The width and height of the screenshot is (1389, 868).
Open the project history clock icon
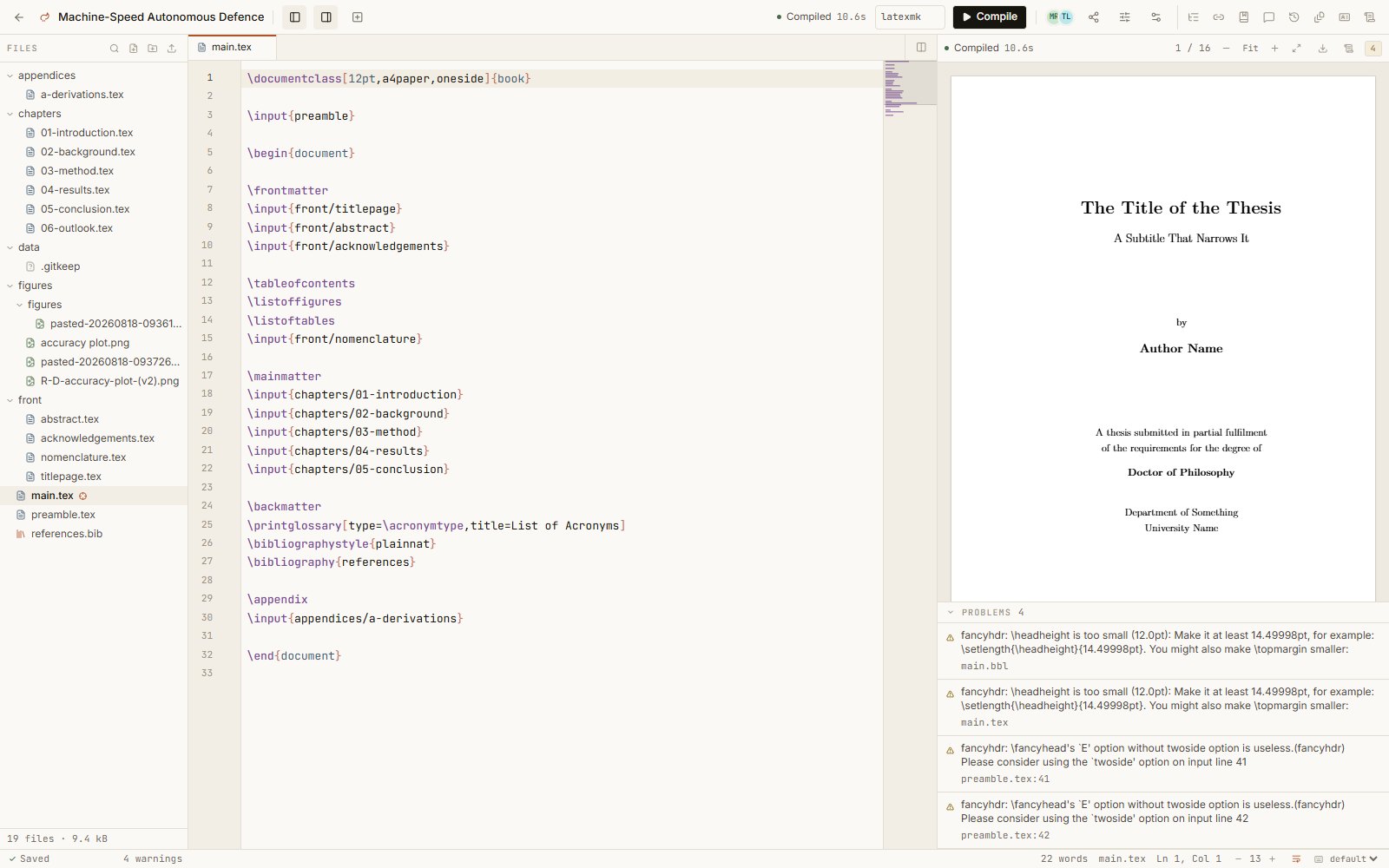tap(1294, 16)
